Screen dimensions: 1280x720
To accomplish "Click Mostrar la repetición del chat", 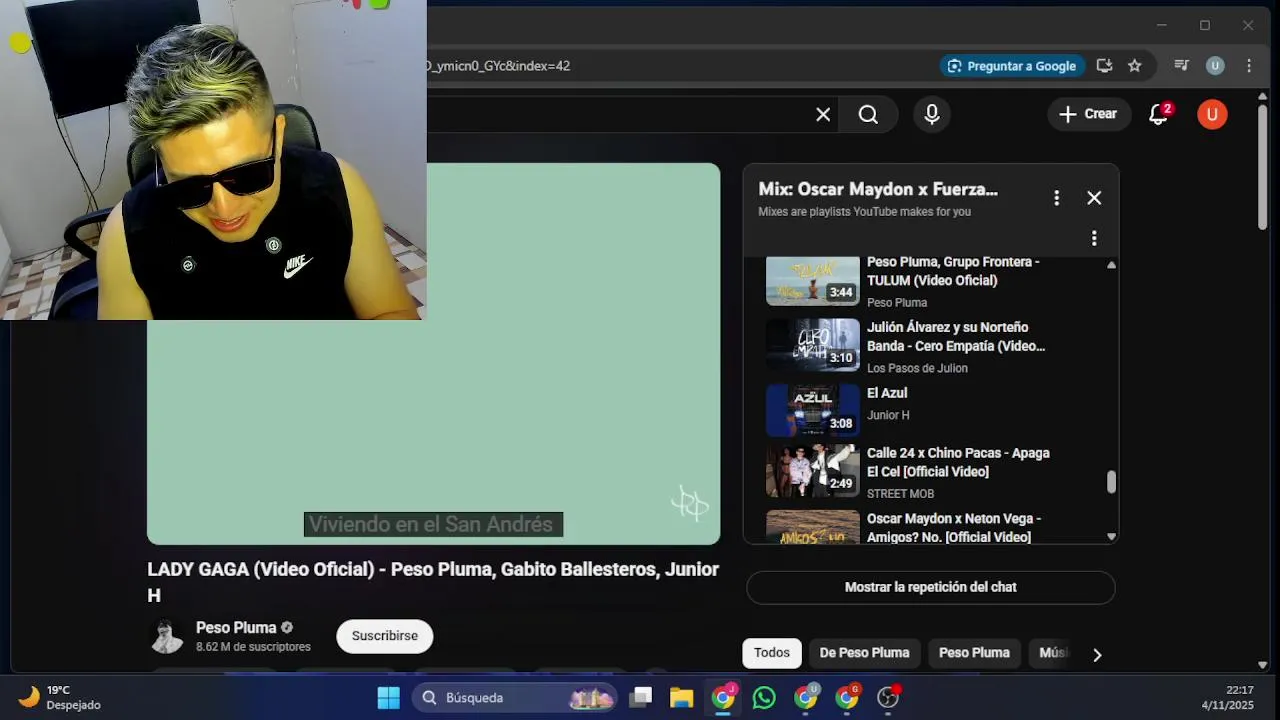I will 930,587.
